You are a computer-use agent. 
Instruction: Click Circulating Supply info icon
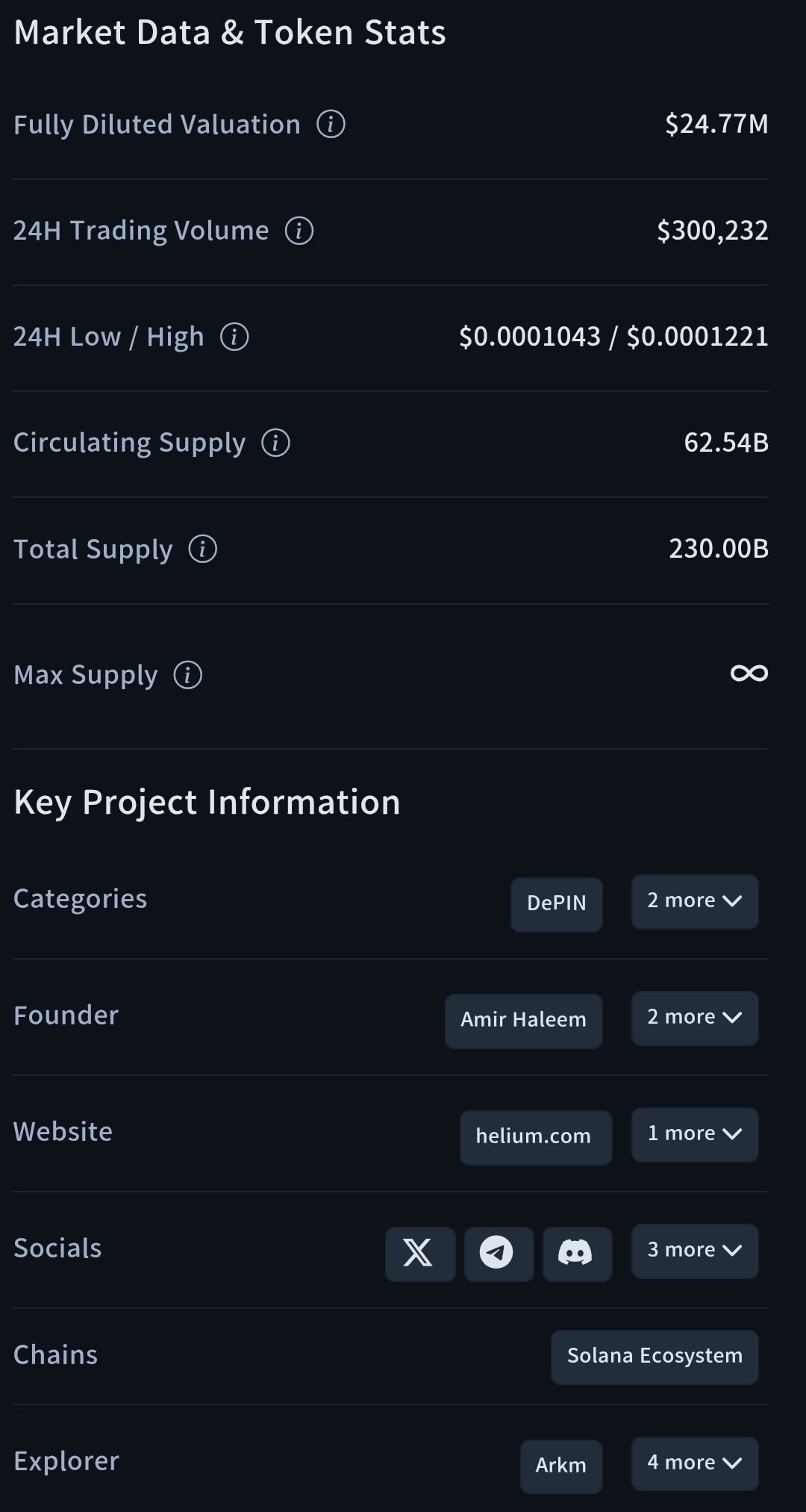click(275, 443)
